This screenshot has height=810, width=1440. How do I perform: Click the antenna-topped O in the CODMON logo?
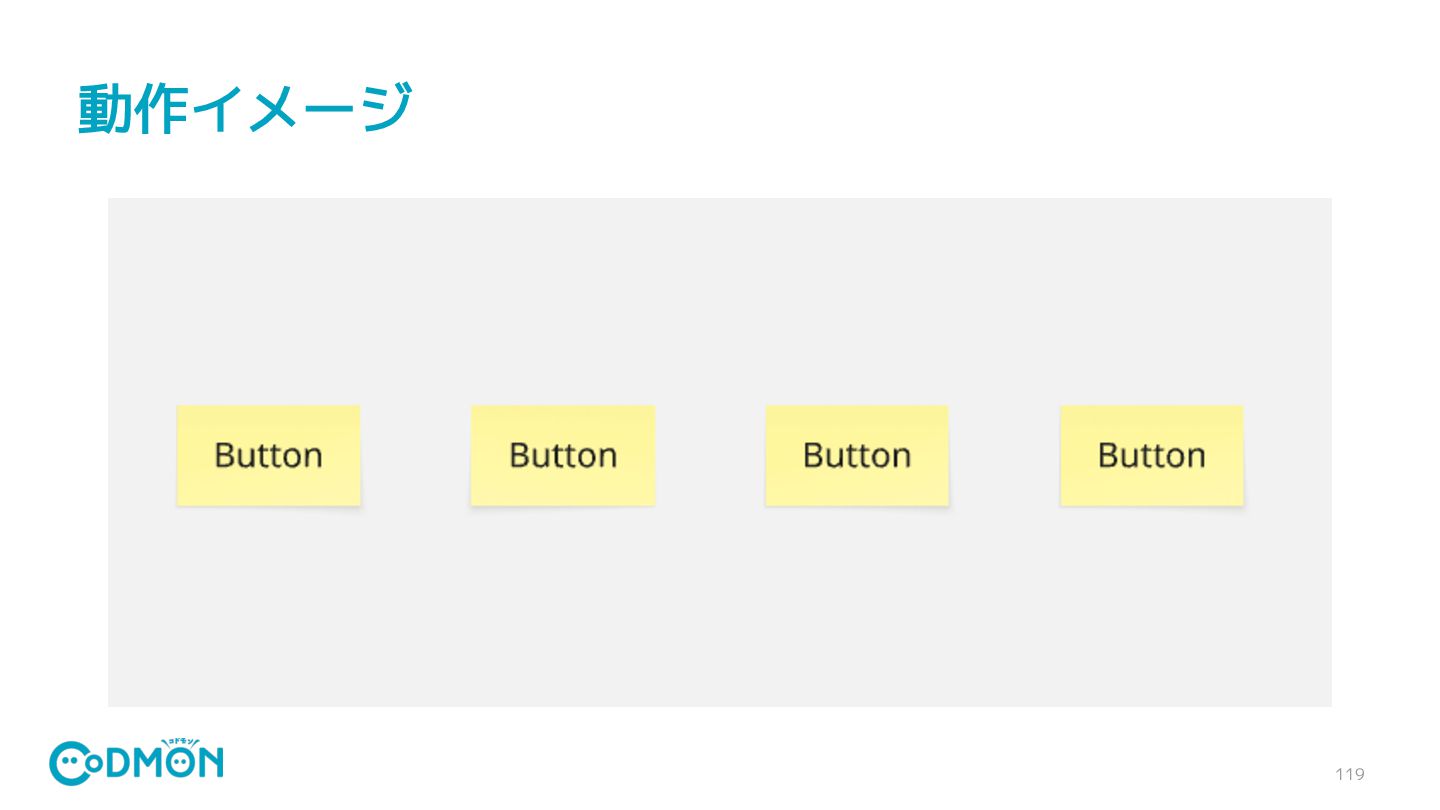(180, 762)
